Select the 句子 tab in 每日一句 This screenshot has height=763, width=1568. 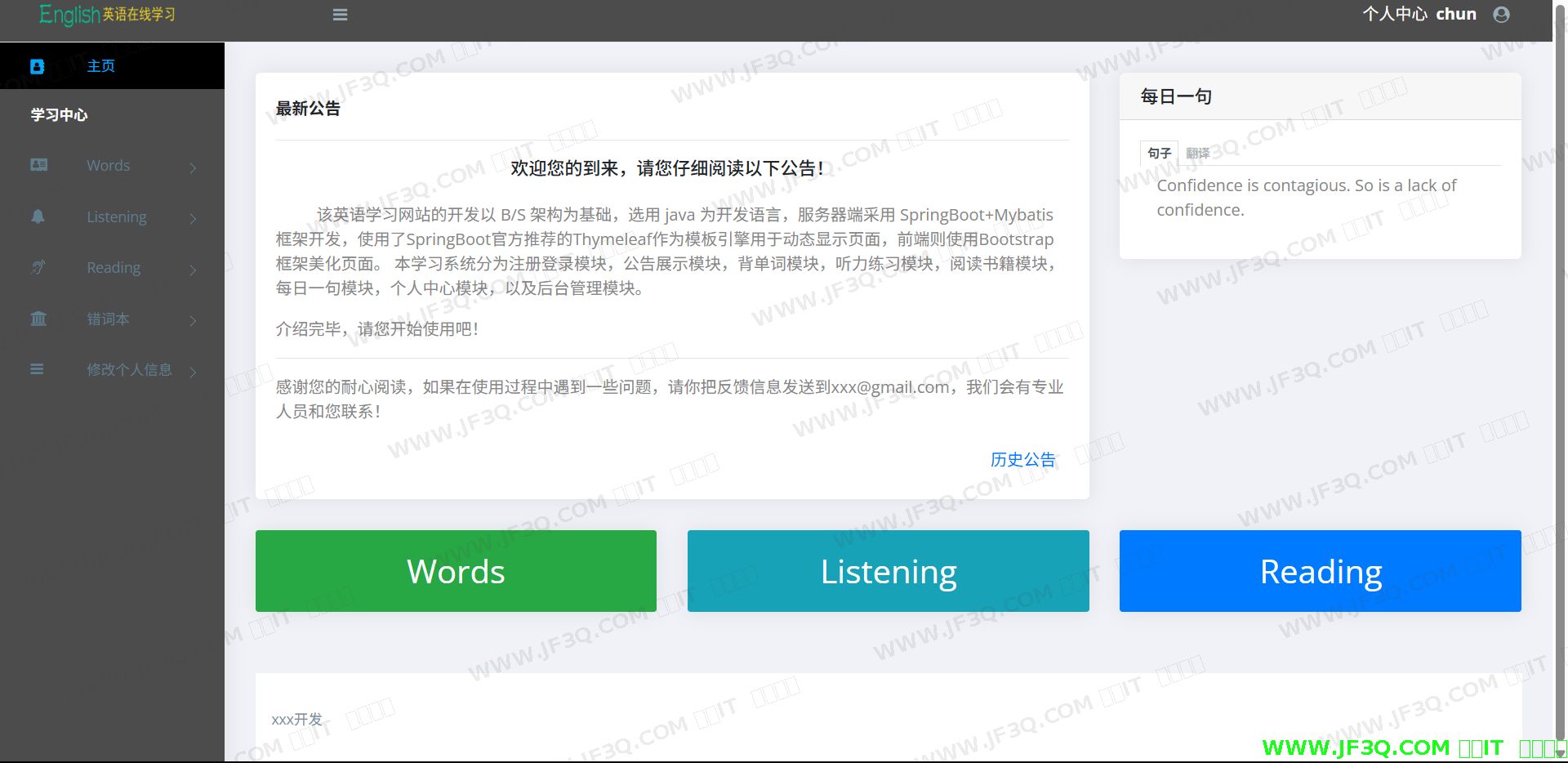pos(1159,153)
